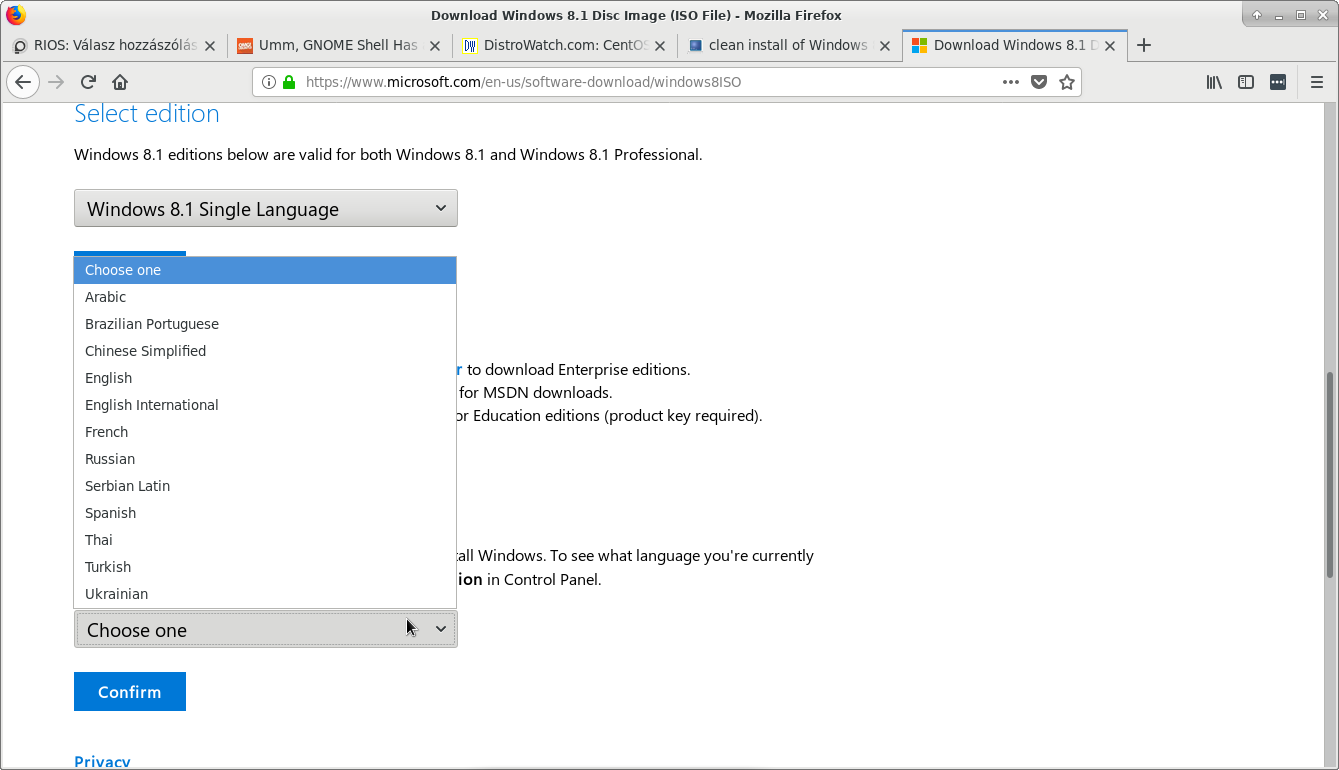Click the dark extension toolbar icon with dots
The image size is (1339, 770).
(1278, 82)
